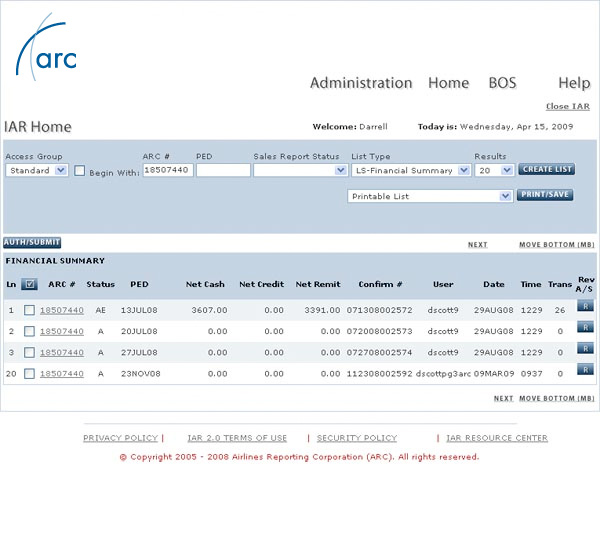Check the box for line 20 (23NOV08)
The image size is (600, 550).
click(x=29, y=374)
